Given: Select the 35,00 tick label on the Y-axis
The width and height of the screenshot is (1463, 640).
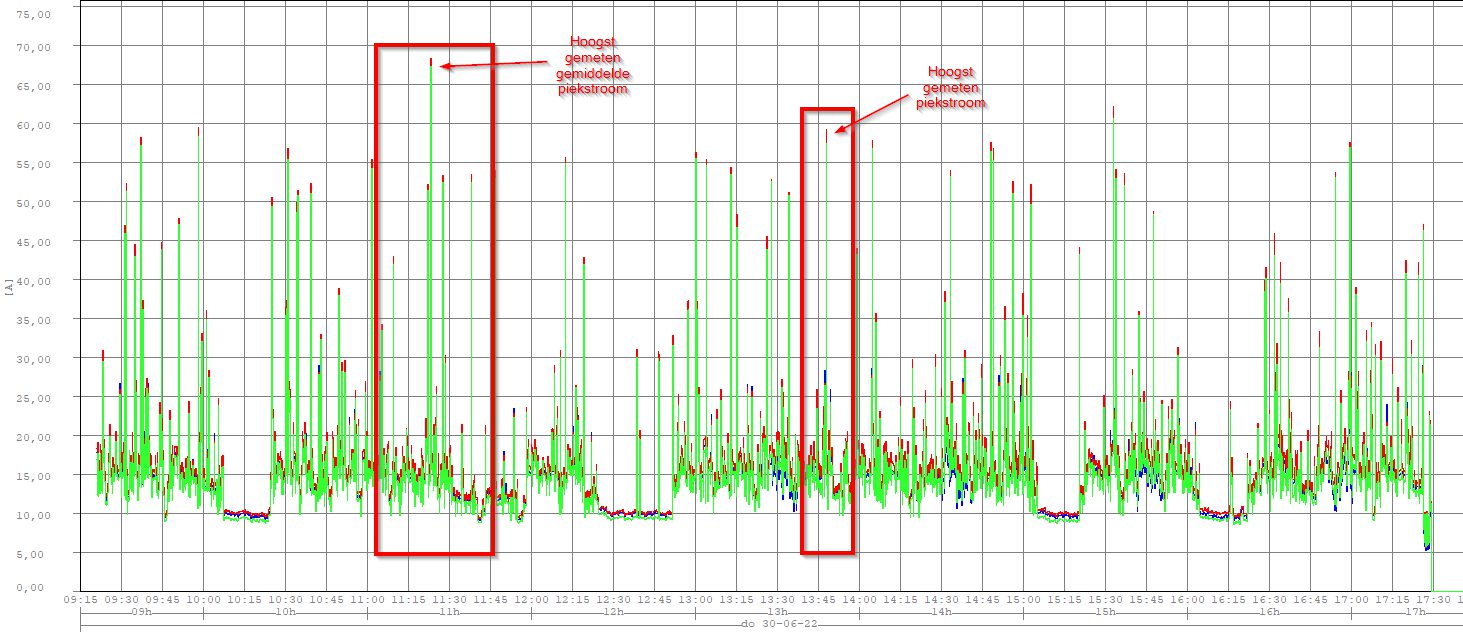Looking at the screenshot, I should [x=38, y=320].
